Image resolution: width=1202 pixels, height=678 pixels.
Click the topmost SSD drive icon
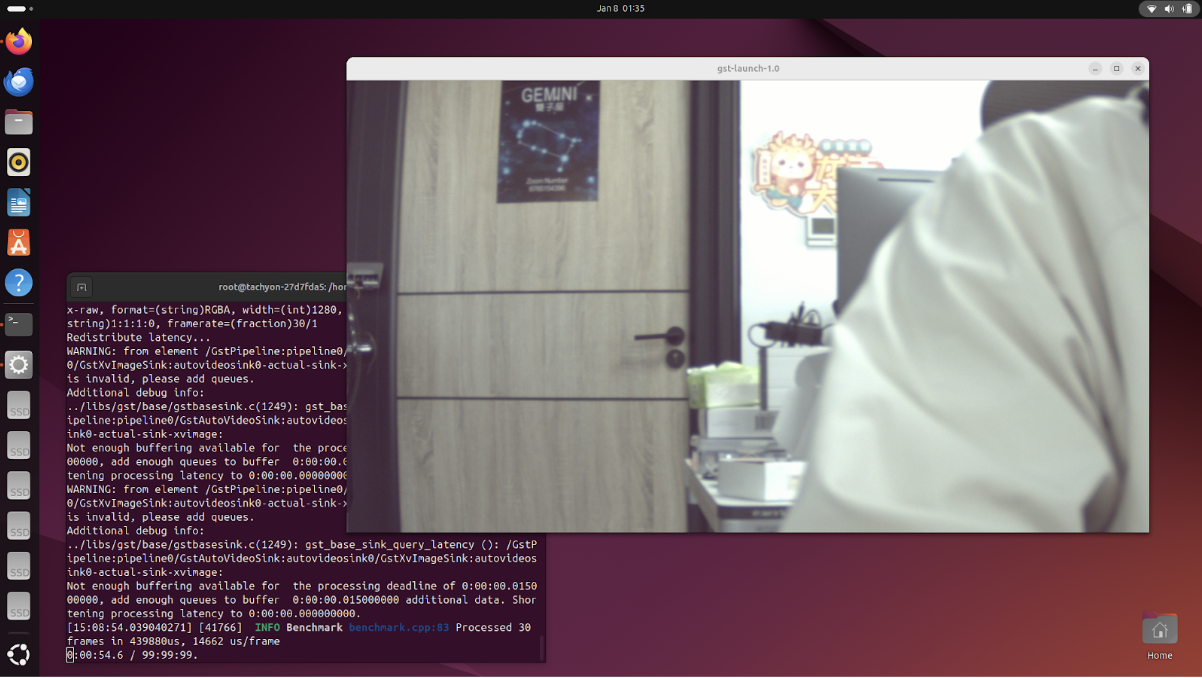pos(19,406)
